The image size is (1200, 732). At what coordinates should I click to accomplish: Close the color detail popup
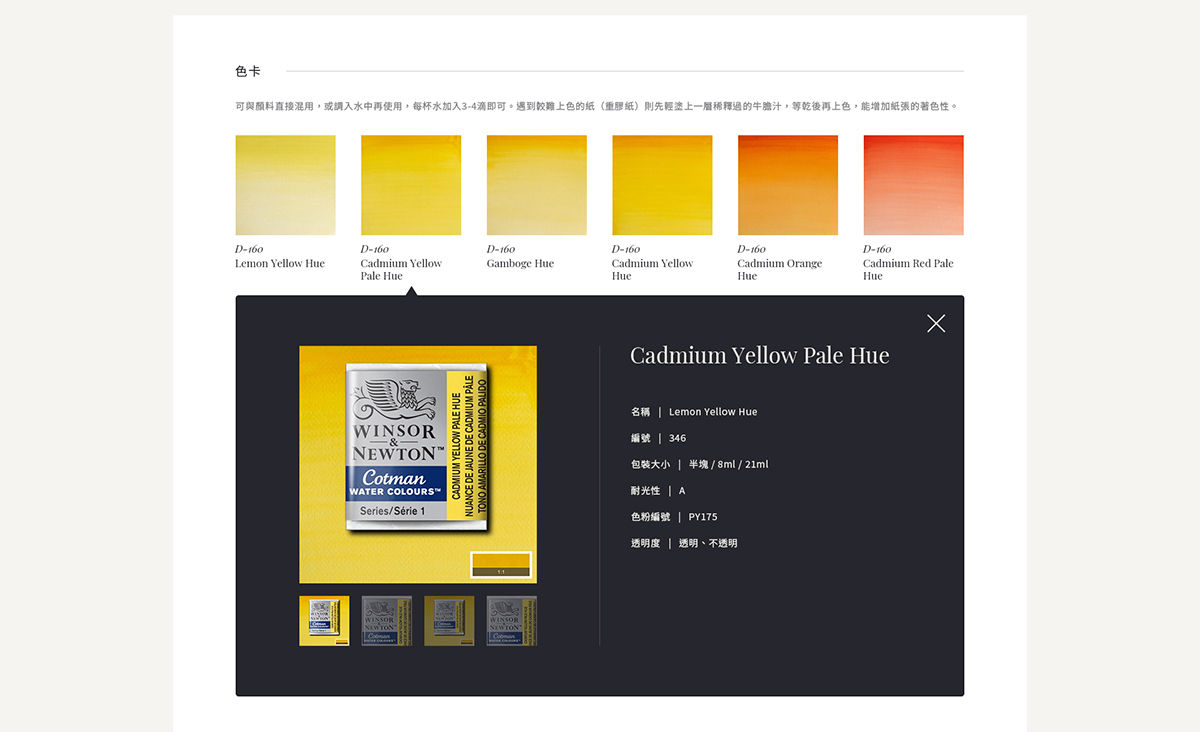[935, 323]
